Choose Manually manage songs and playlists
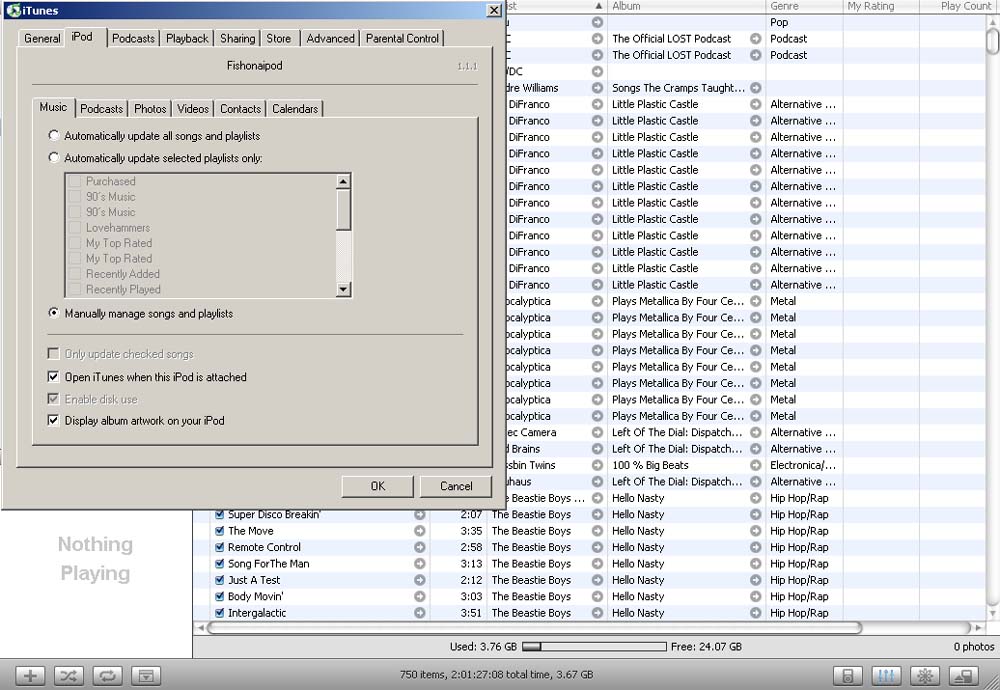 point(54,313)
